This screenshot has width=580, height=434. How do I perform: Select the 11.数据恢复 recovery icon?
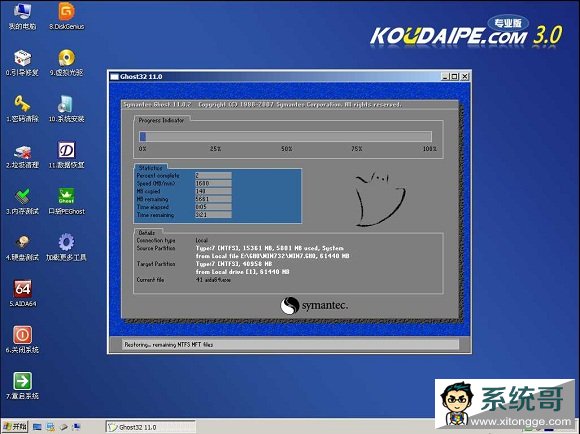click(67, 155)
